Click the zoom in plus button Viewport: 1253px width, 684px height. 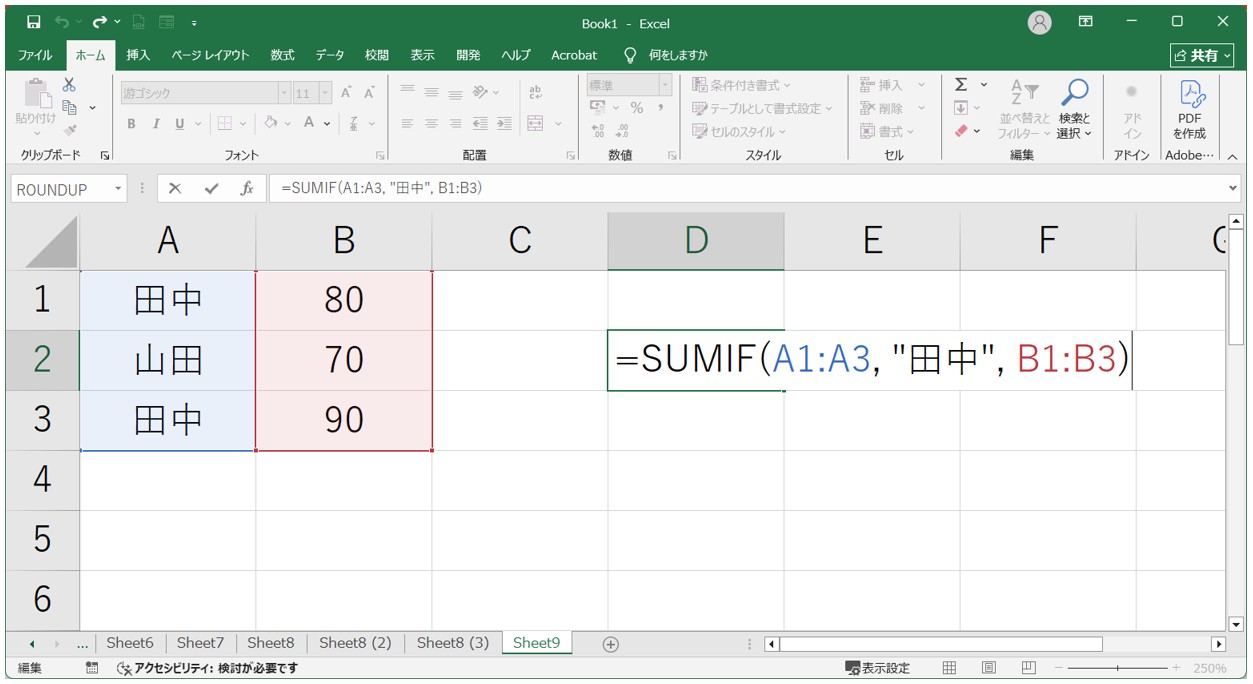click(x=1176, y=668)
